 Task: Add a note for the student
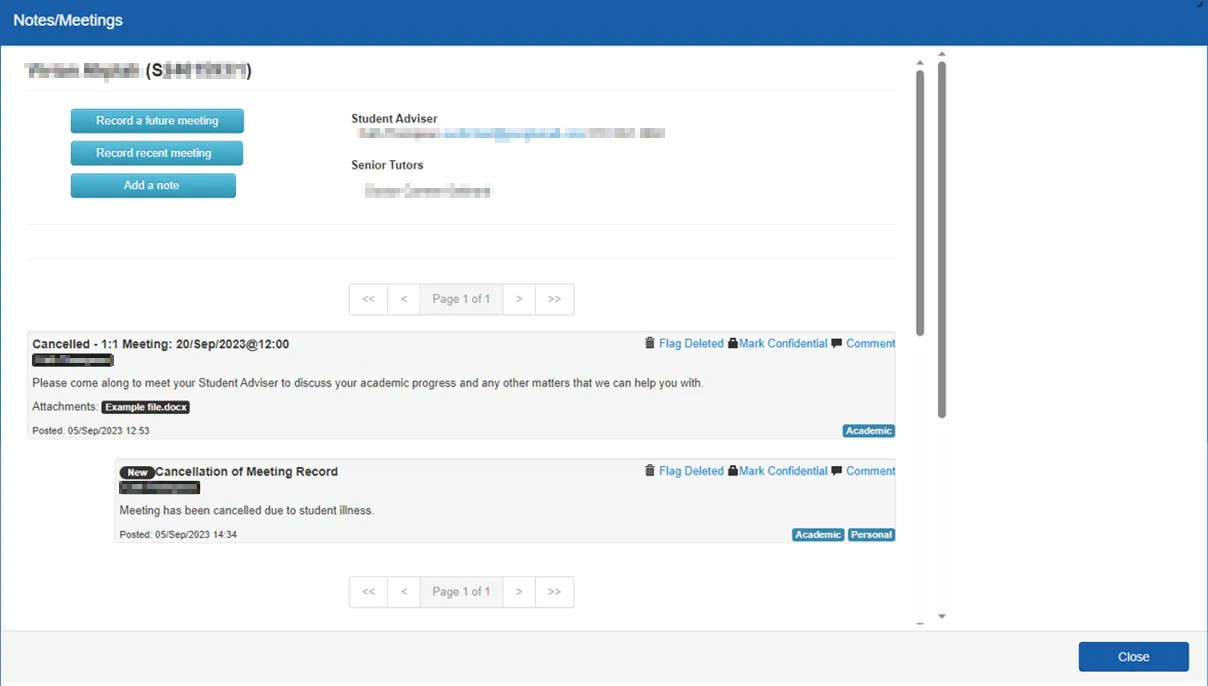(153, 185)
